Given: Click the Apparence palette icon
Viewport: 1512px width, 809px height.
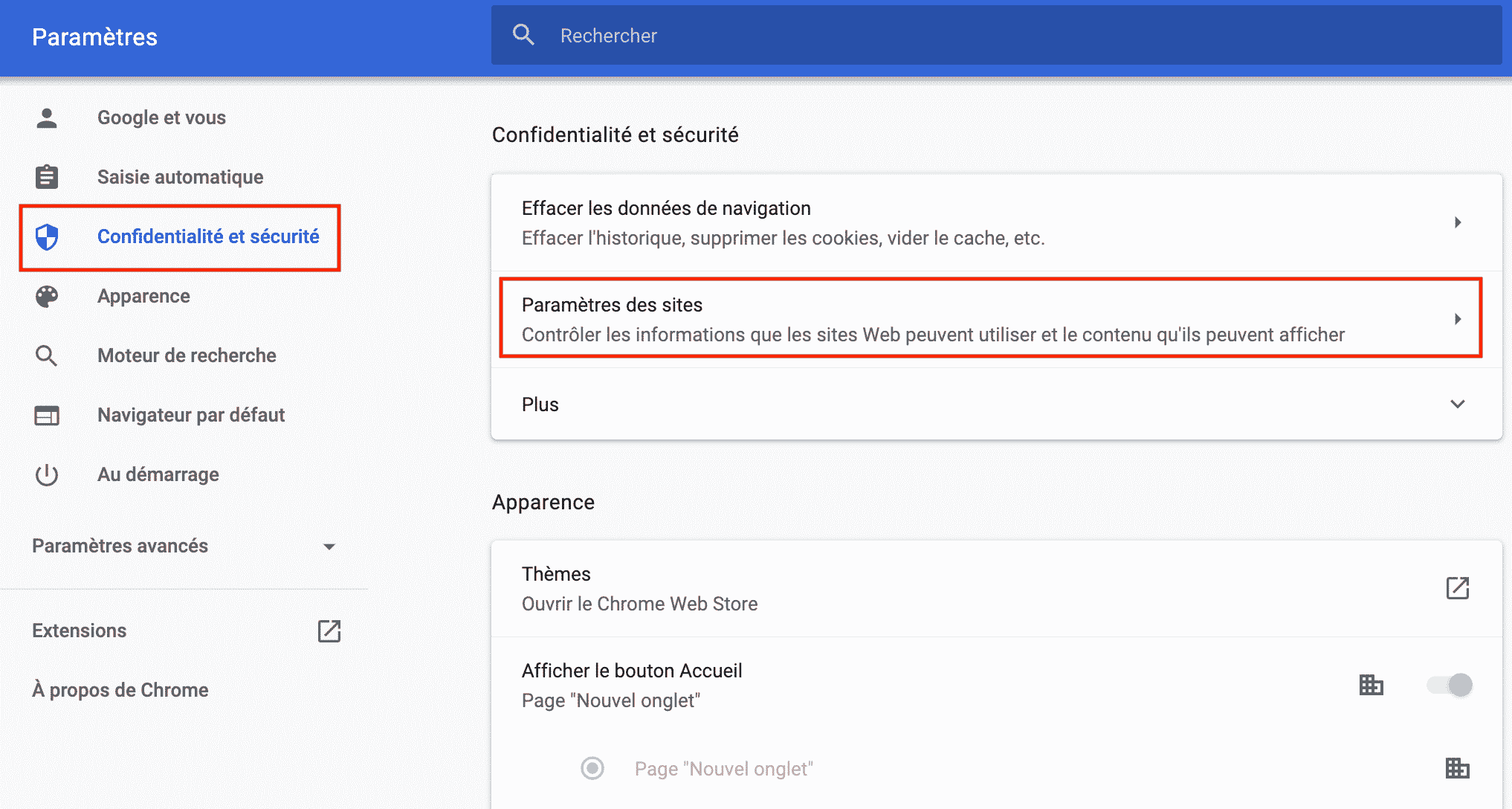Looking at the screenshot, I should (47, 297).
